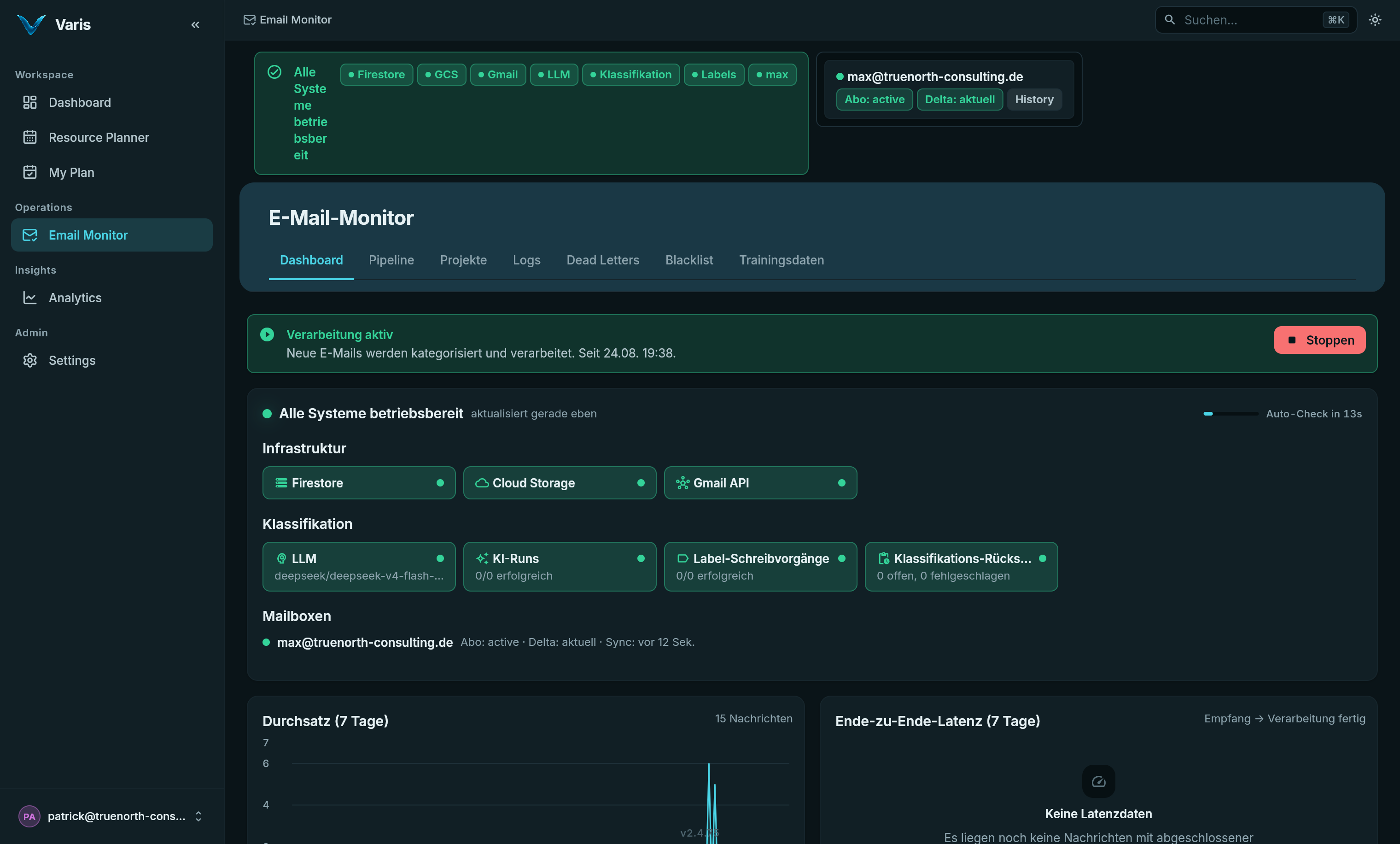The width and height of the screenshot is (1400, 844).
Task: Switch to the Blacklist tab
Action: [688, 260]
